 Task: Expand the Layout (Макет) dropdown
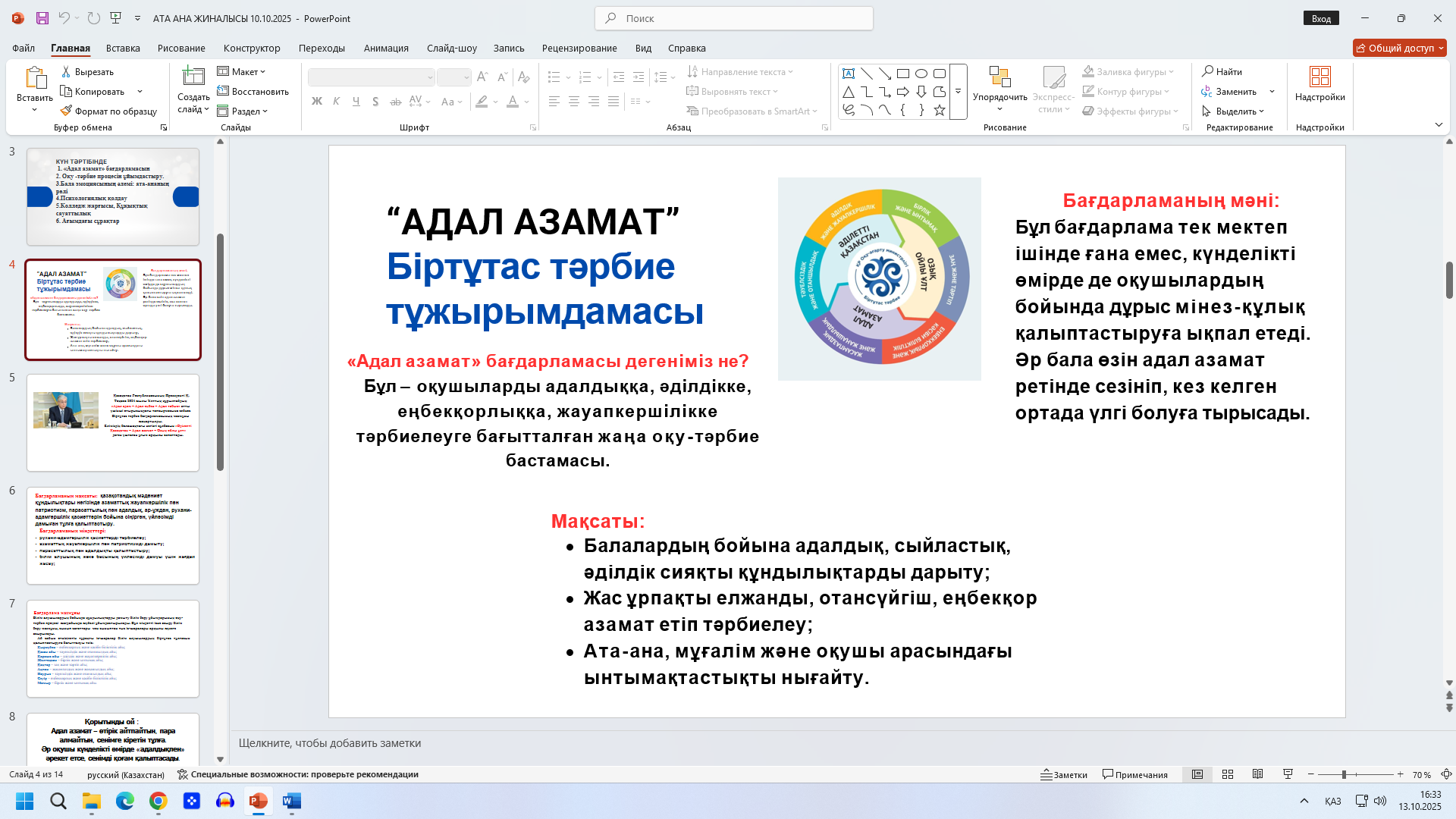coord(242,71)
